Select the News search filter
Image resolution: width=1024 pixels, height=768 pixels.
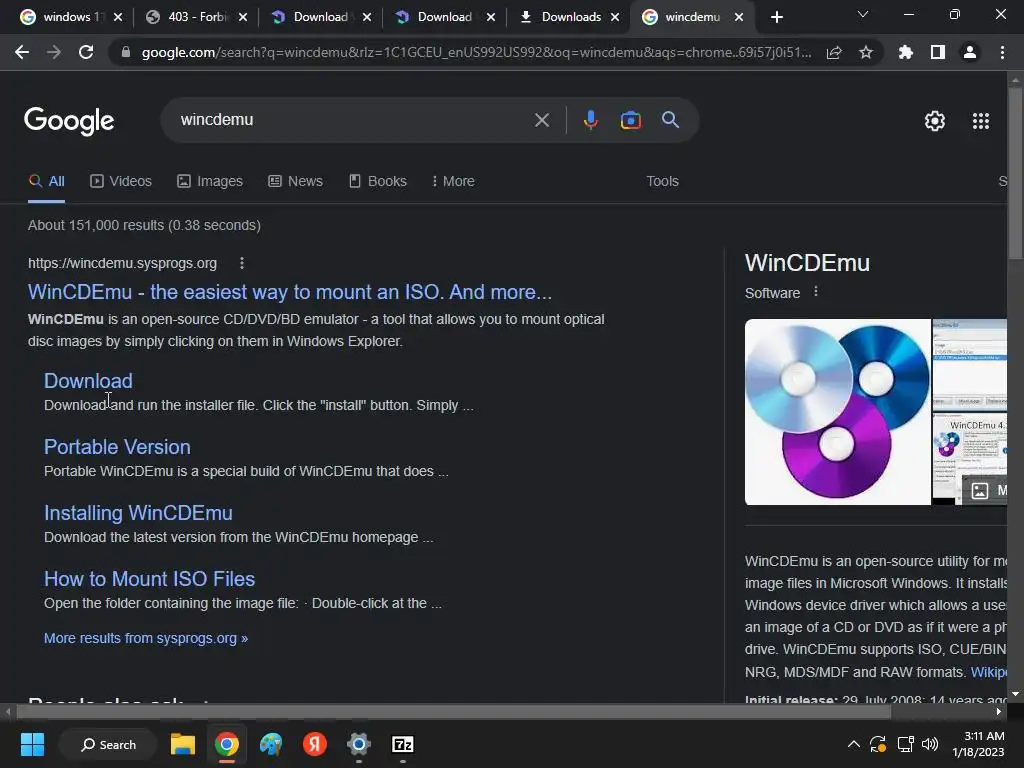(x=296, y=181)
